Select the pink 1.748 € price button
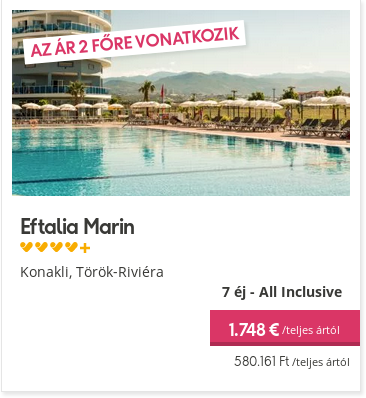Image resolution: width=366 pixels, height=398 pixels. (x=285, y=328)
